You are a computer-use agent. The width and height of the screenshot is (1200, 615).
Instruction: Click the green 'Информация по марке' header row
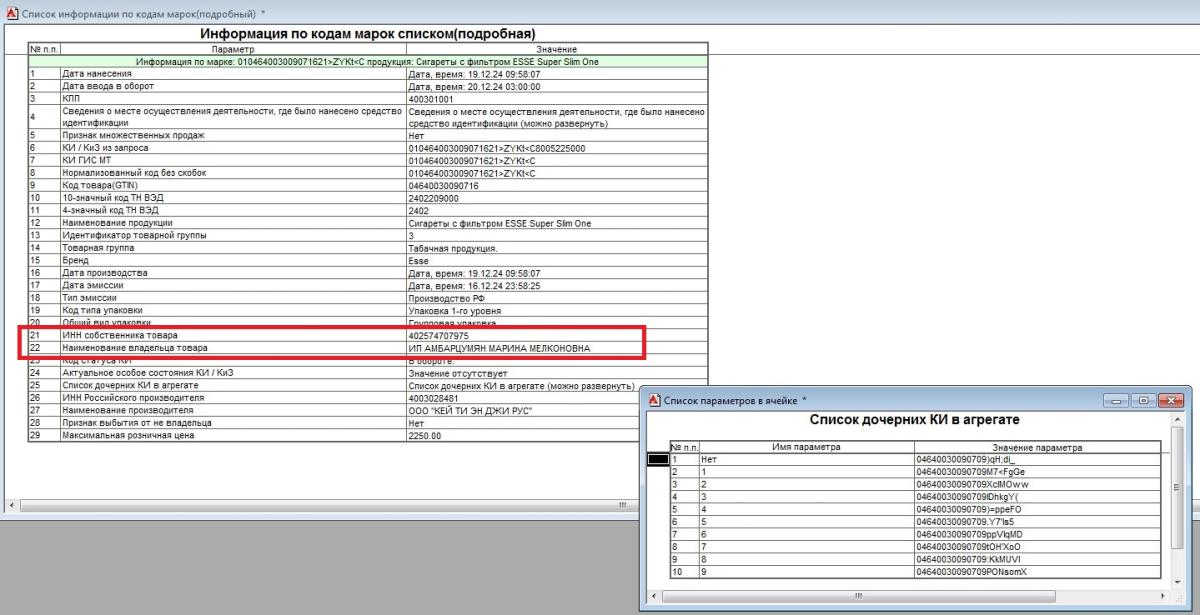click(368, 61)
